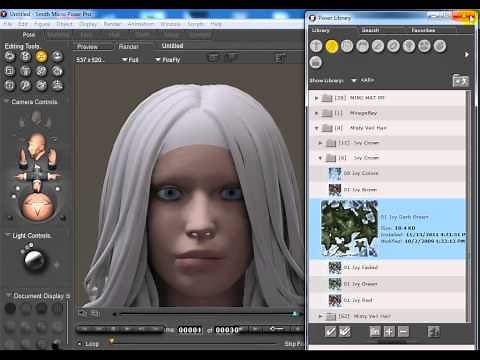Click the minus remove-from-library button
Screen dimensions: 480x360
pos(403,331)
